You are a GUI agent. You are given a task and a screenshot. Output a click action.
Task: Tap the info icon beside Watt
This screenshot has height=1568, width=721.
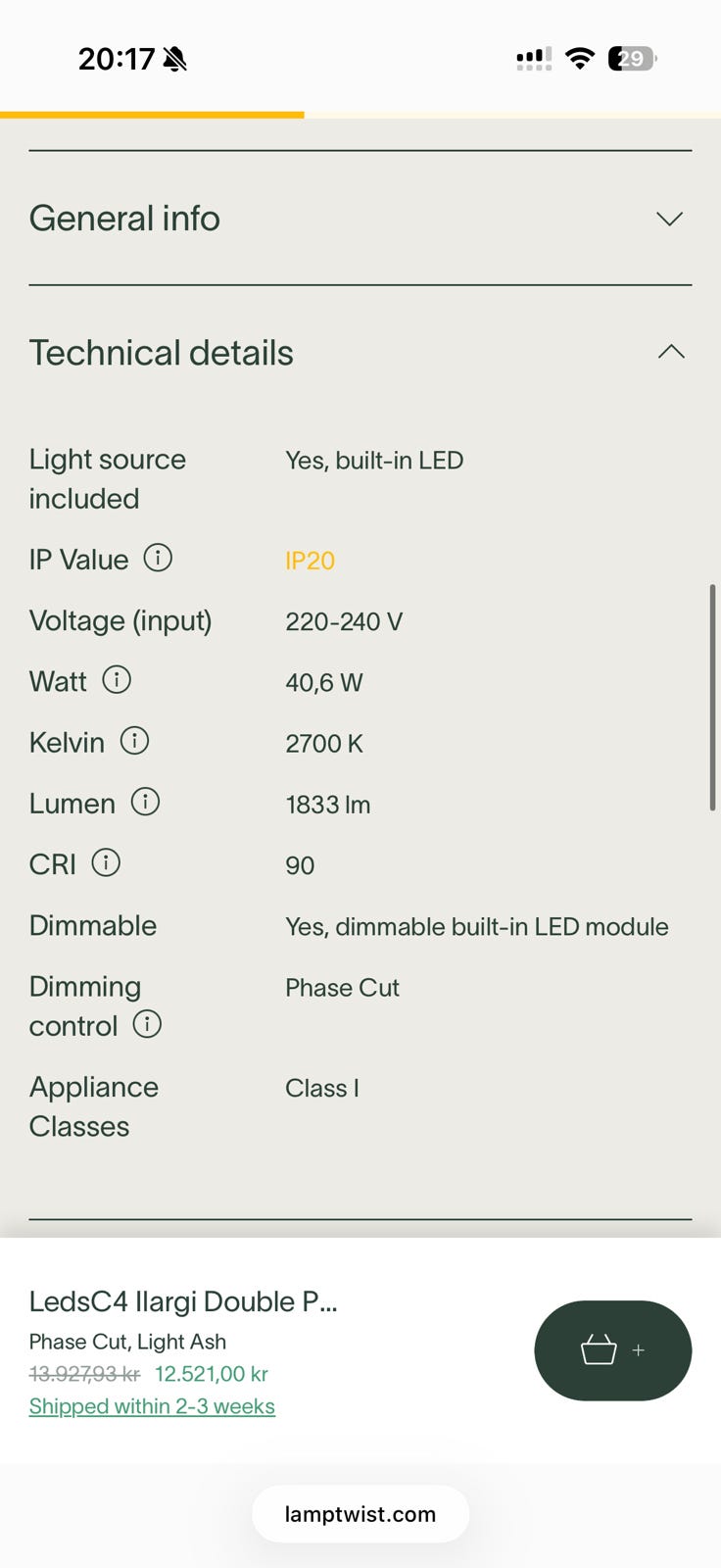click(x=117, y=679)
